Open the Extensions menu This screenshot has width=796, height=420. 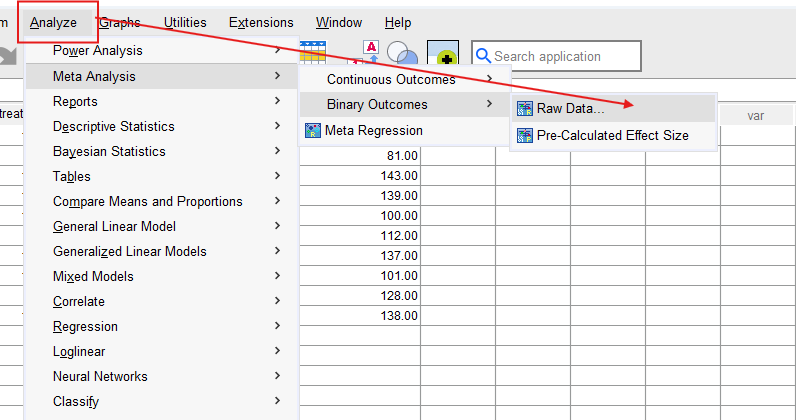[261, 22]
